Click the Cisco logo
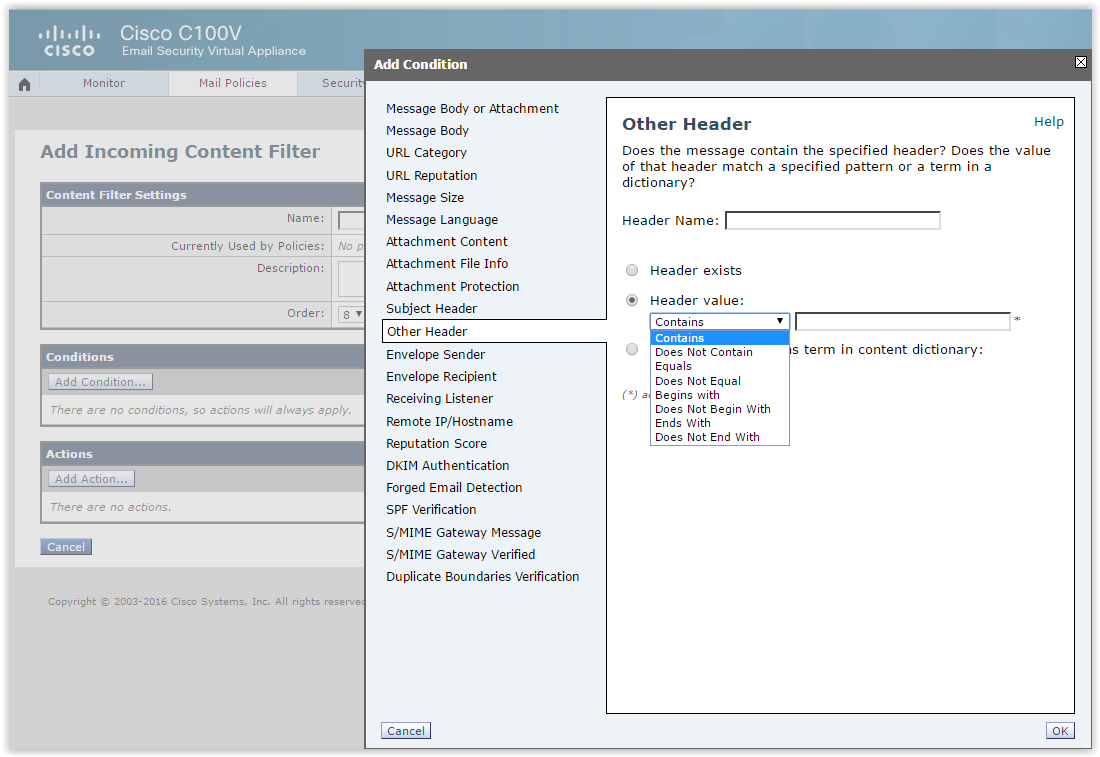The width and height of the screenshot is (1100, 757). click(x=69, y=41)
